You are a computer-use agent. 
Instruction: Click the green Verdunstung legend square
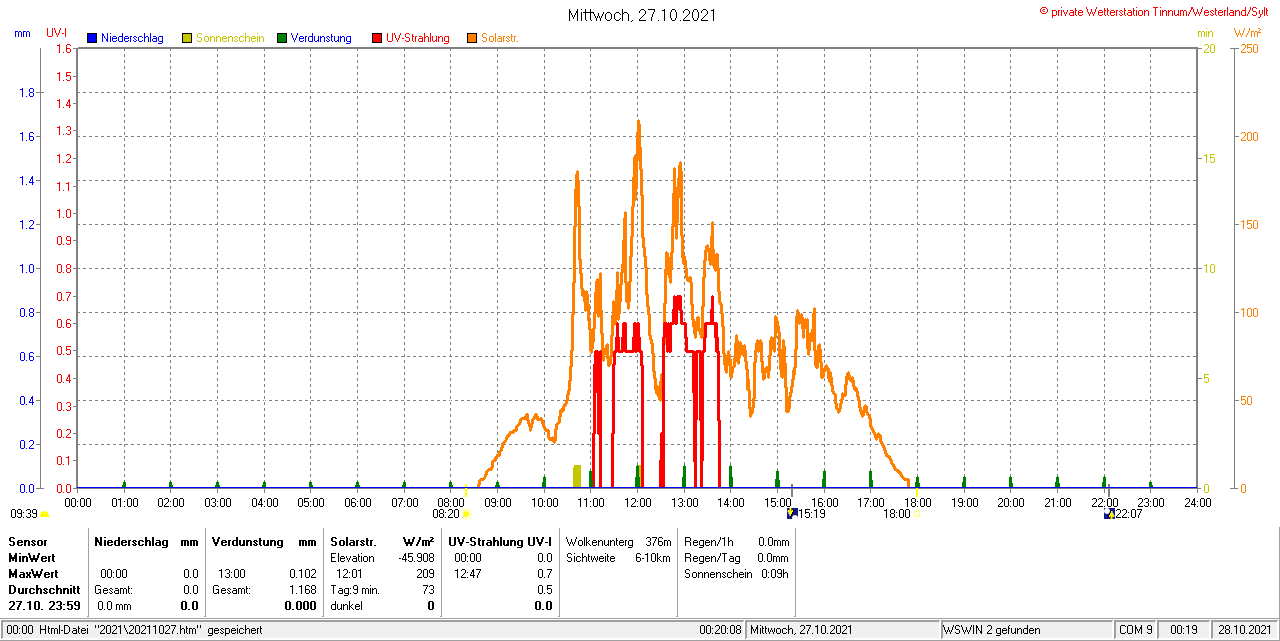282,38
